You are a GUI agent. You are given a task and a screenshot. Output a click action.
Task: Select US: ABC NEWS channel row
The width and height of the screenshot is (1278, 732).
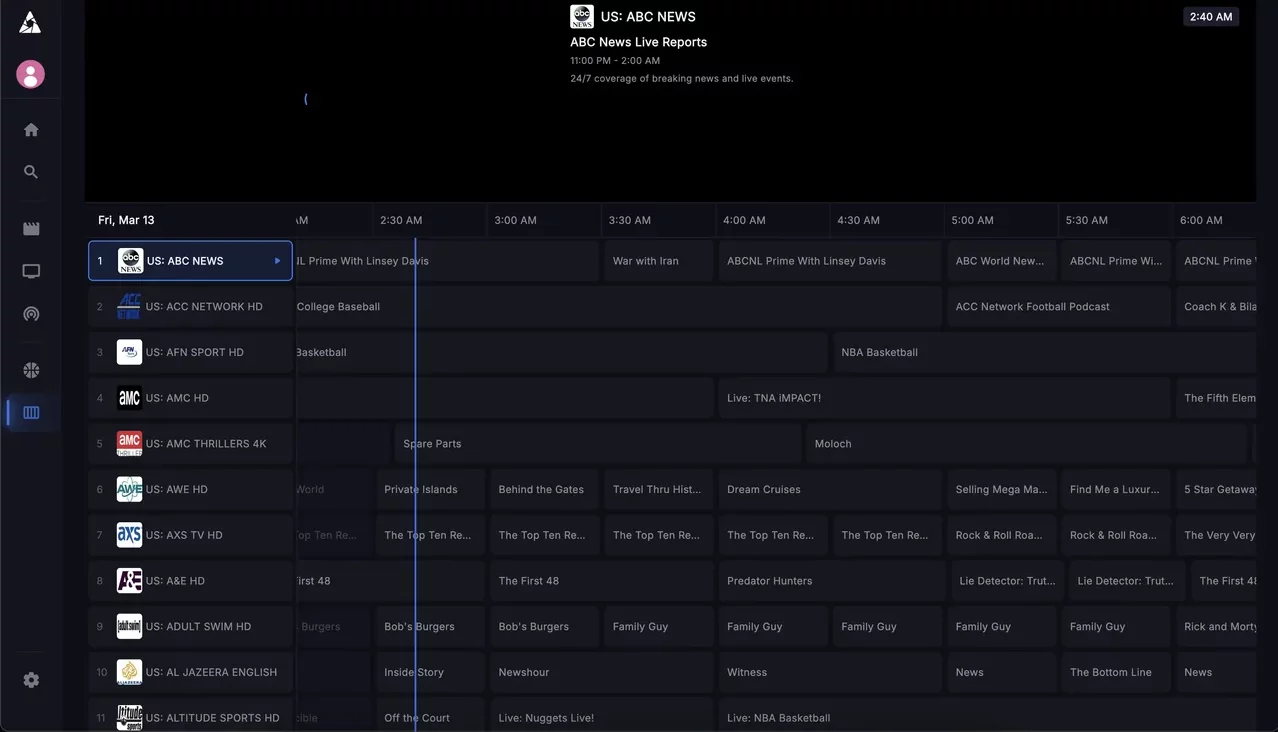[x=190, y=261]
